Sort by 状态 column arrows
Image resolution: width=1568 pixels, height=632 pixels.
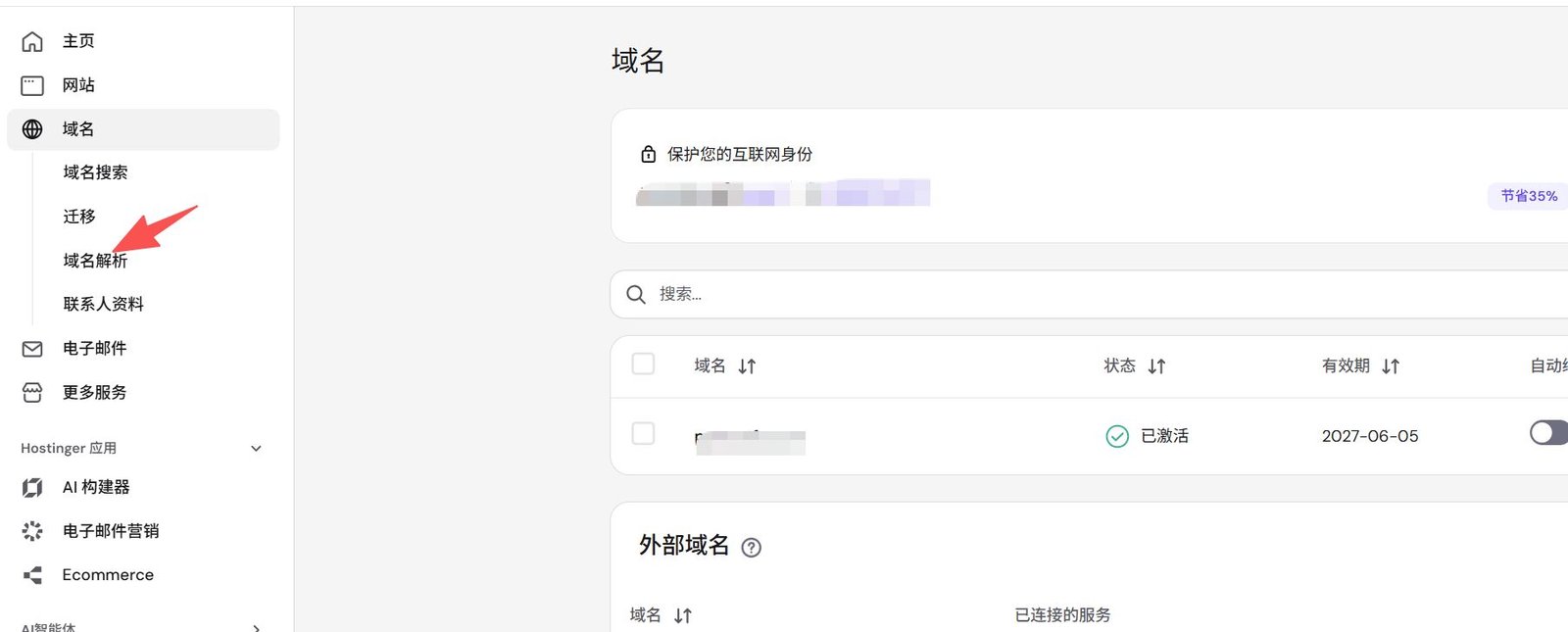pyautogui.click(x=1156, y=366)
